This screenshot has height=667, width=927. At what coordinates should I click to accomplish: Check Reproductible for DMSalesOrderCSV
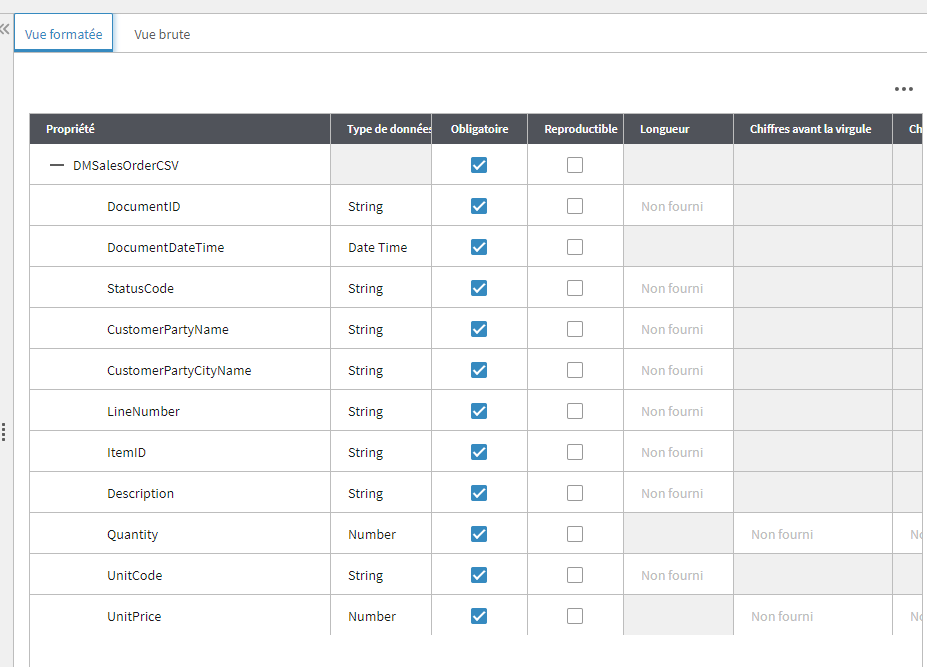click(x=575, y=165)
